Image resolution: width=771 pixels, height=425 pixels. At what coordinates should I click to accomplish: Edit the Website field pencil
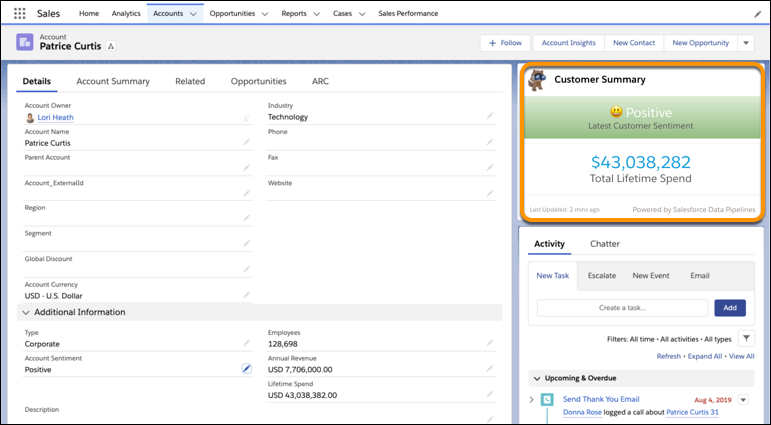tap(490, 193)
